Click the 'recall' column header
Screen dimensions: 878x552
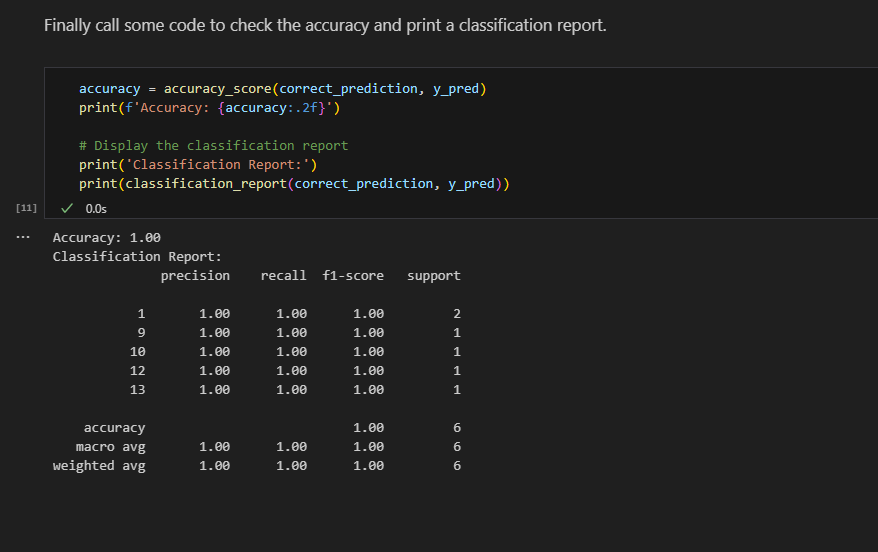[283, 275]
